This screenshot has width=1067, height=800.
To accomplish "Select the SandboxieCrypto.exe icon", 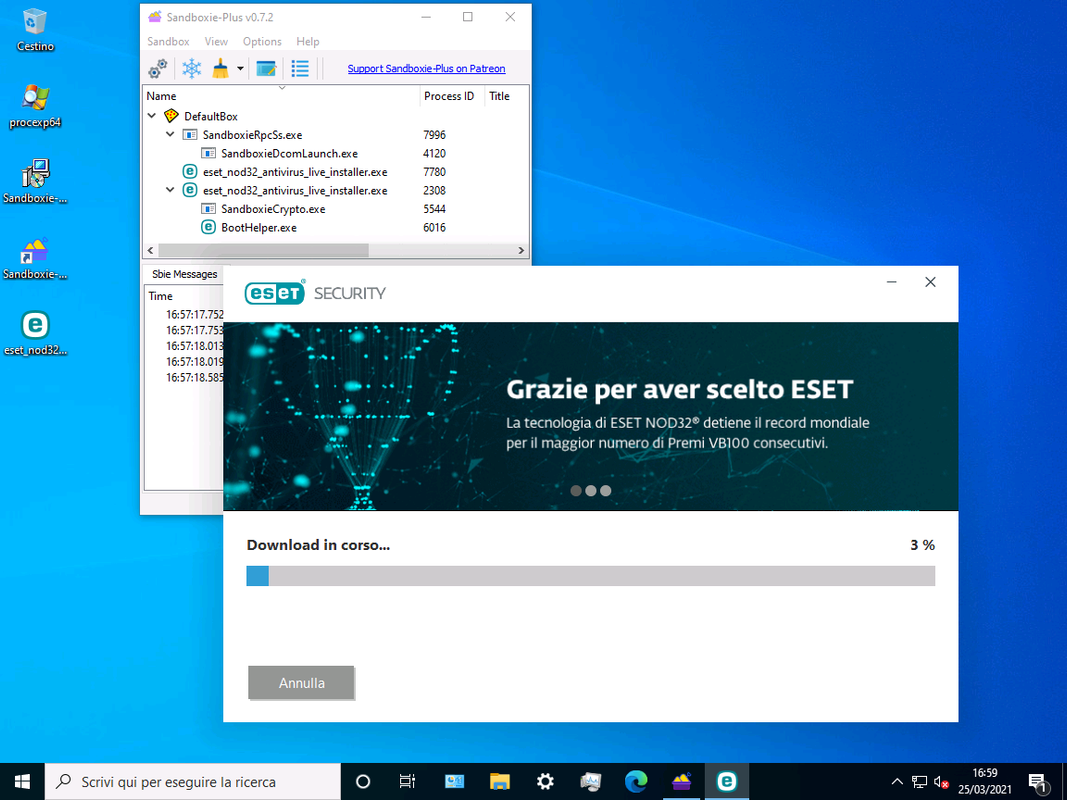I will click(208, 209).
